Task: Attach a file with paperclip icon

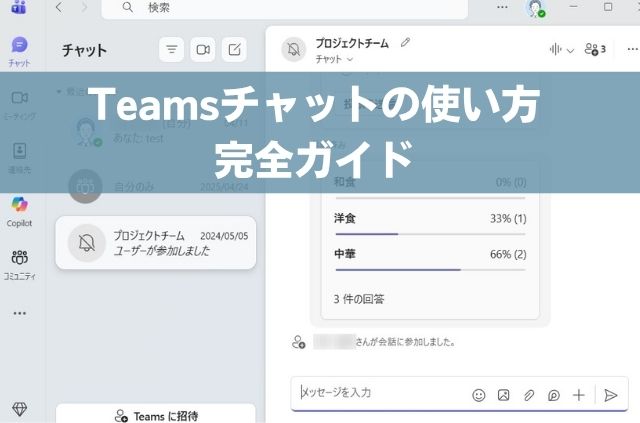Action: (529, 395)
